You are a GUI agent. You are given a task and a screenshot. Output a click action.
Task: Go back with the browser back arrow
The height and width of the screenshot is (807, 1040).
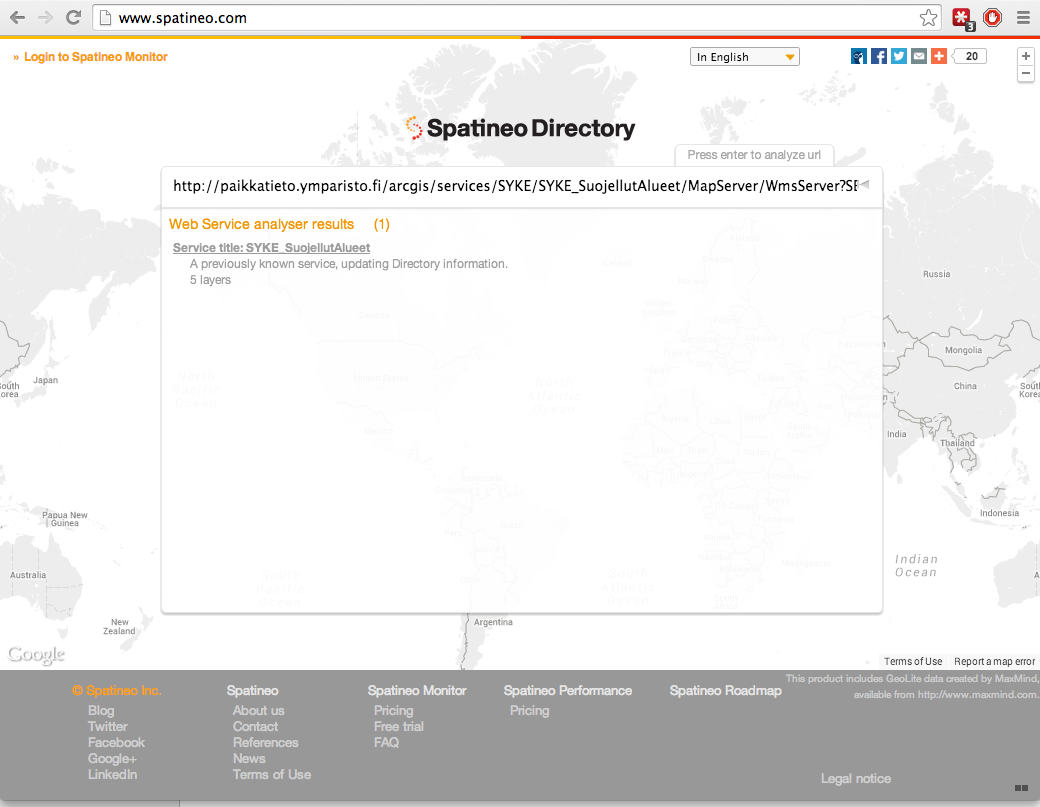point(17,18)
